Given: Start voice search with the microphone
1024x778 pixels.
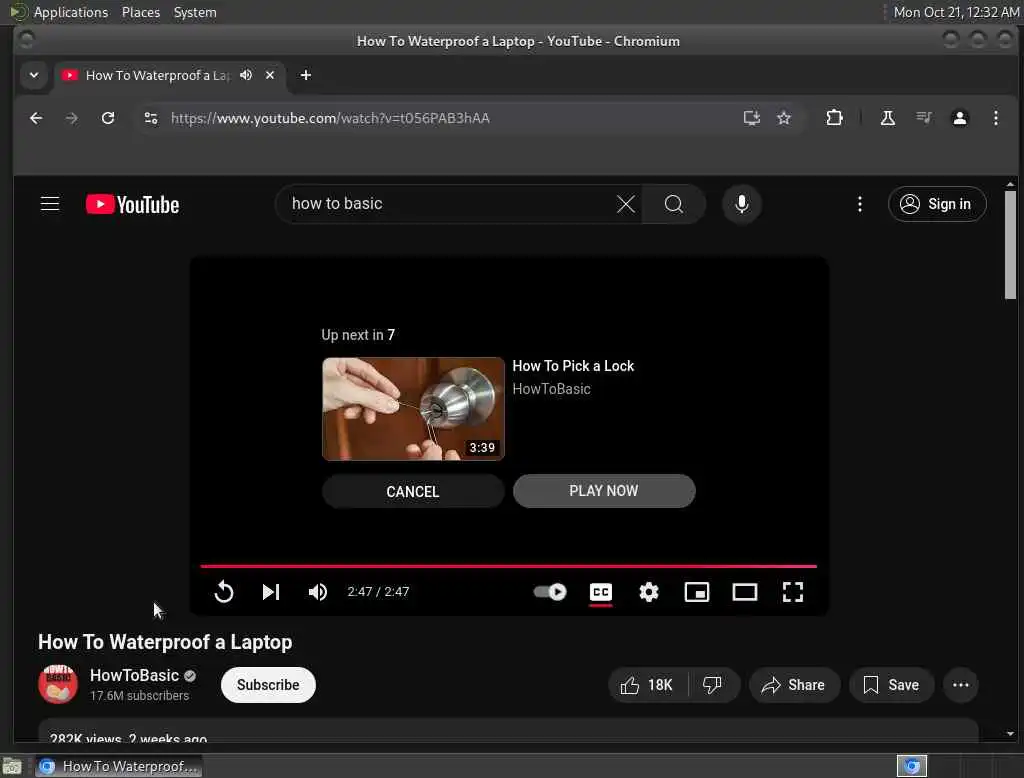Looking at the screenshot, I should [x=741, y=204].
